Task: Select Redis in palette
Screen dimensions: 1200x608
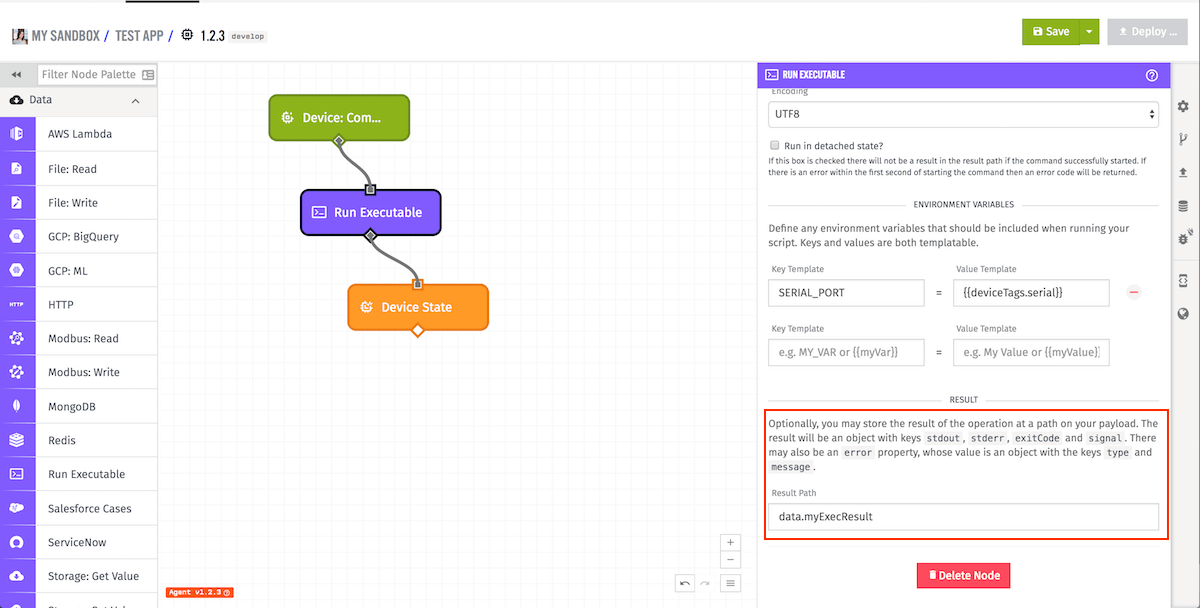Action: point(80,440)
